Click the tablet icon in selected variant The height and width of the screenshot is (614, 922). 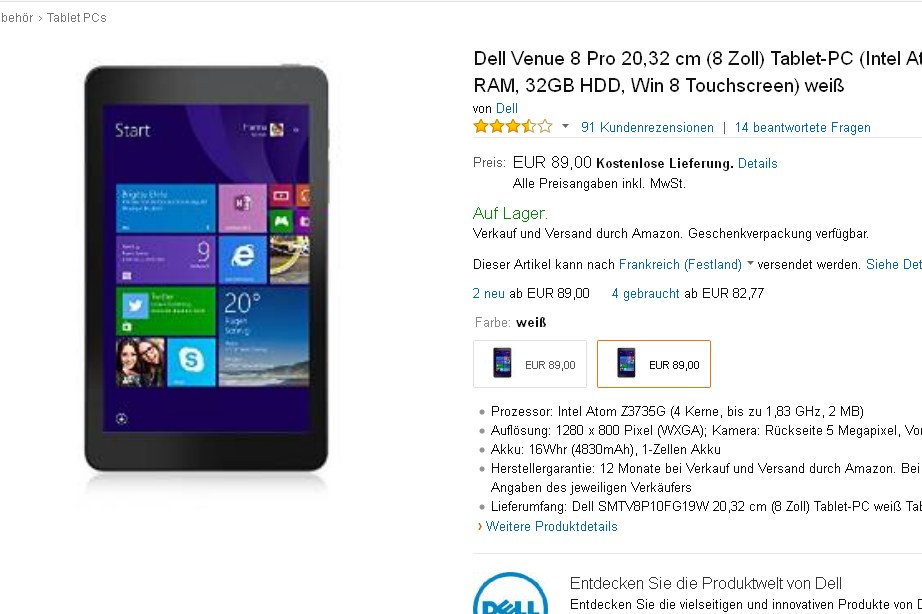coord(626,363)
